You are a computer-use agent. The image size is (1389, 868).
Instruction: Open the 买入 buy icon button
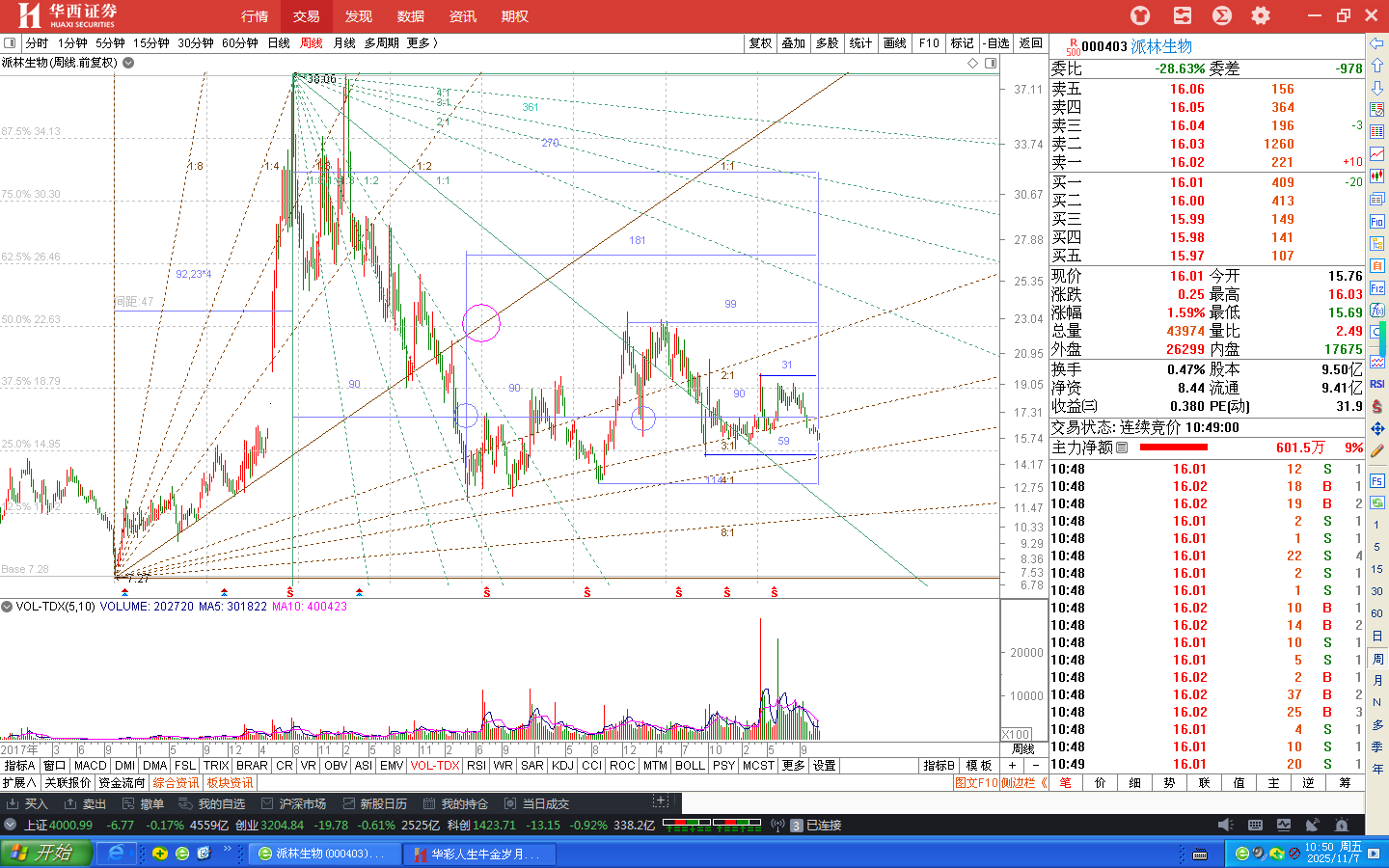(x=27, y=803)
